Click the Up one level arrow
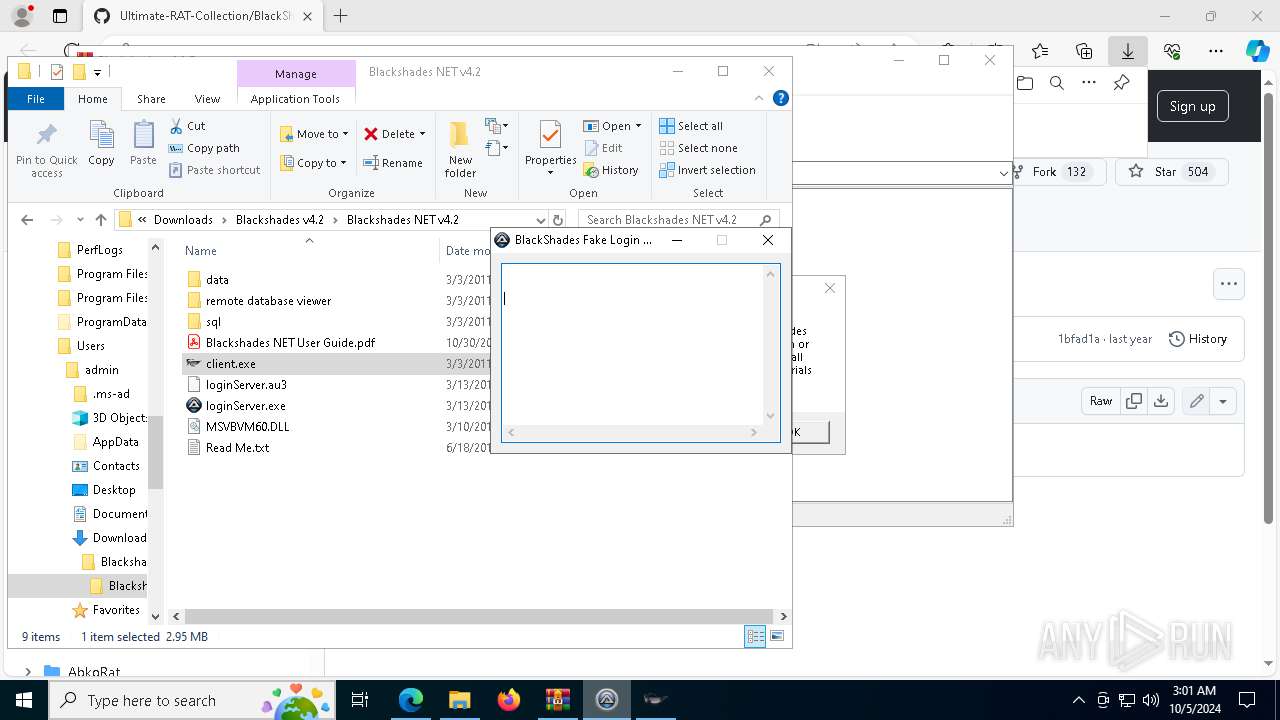1280x720 pixels. [x=101, y=220]
